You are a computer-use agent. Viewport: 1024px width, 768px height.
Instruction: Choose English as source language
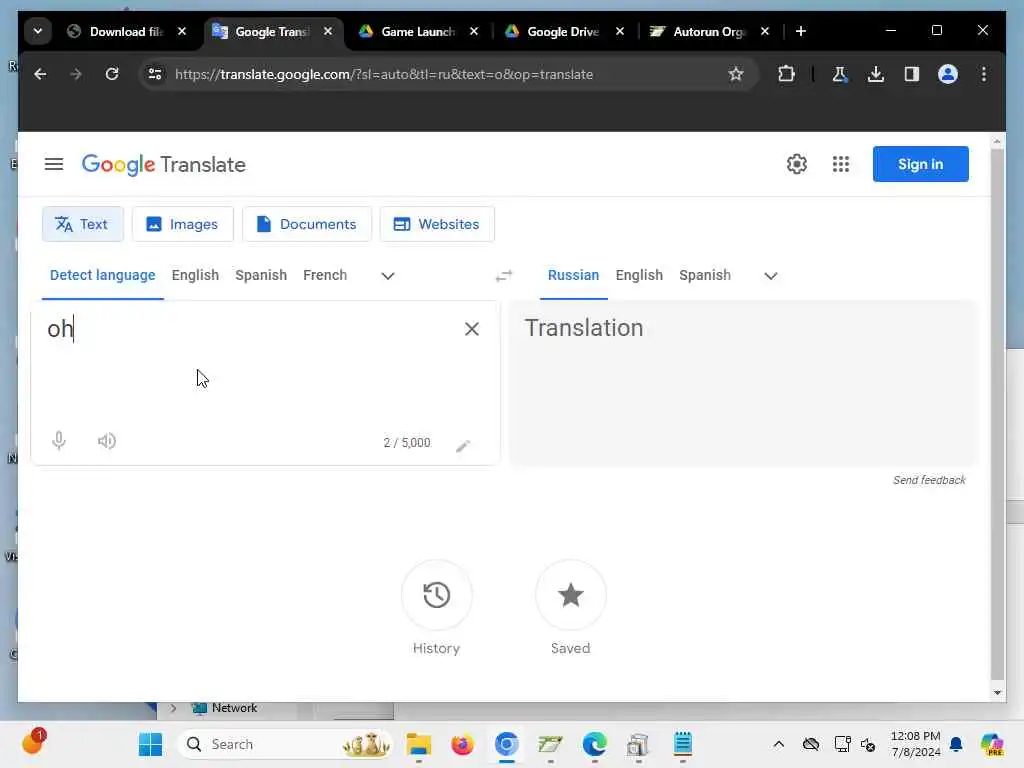click(x=195, y=275)
